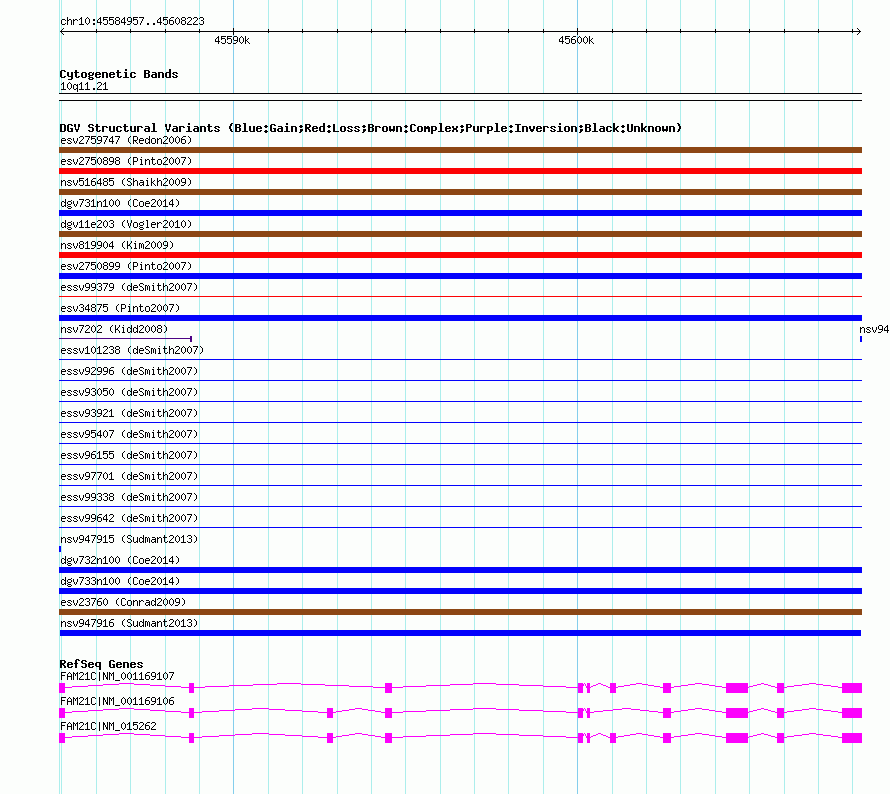Click the last exon block of FAM21C|NM_001169107
Screen dimensions: 890x794
(852, 688)
